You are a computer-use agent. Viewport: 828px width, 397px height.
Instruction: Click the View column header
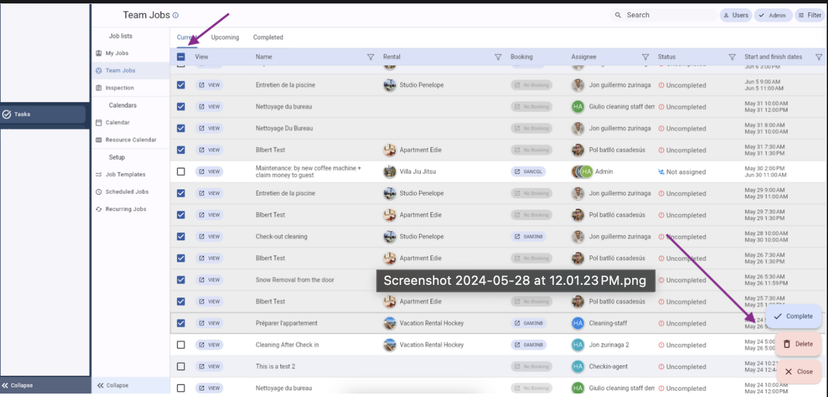(x=201, y=57)
